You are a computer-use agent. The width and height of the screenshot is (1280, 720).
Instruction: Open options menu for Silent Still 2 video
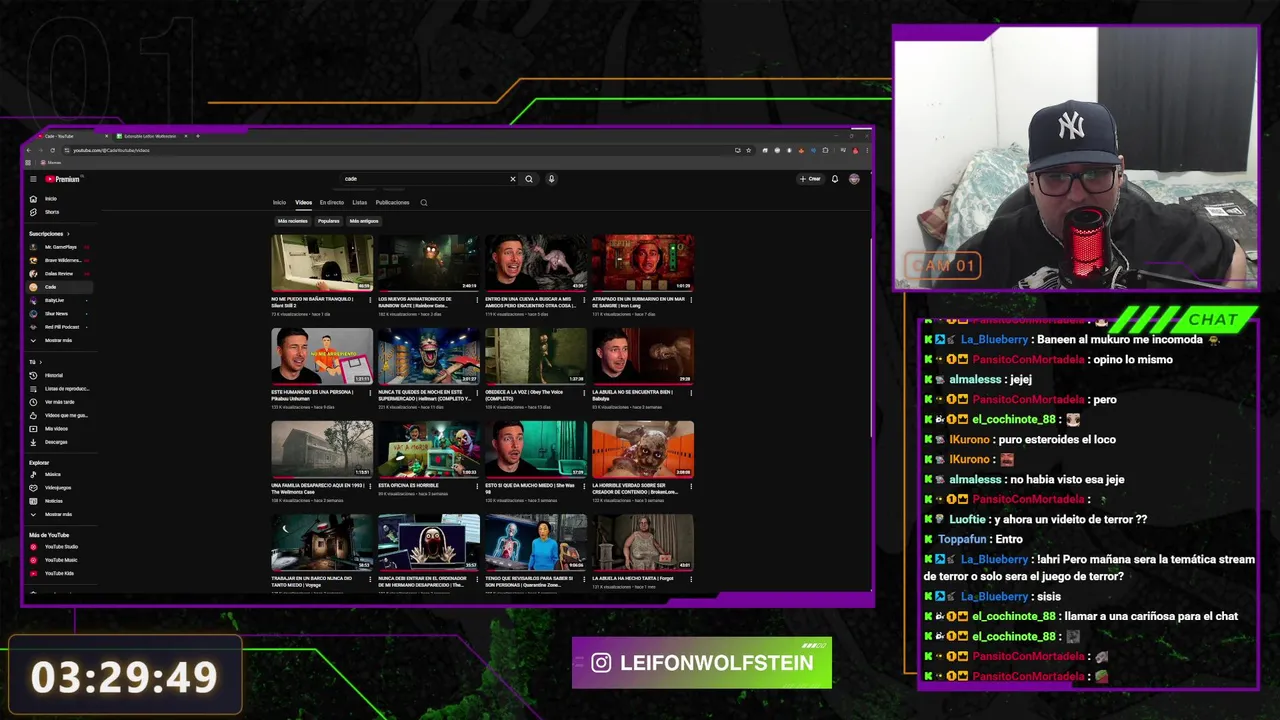point(369,299)
